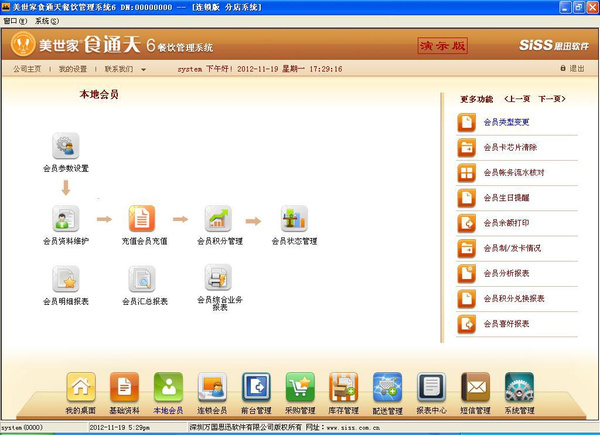Image resolution: width=600 pixels, height=435 pixels.
Task: Open 会员帐务流水核对 link
Action: point(514,173)
